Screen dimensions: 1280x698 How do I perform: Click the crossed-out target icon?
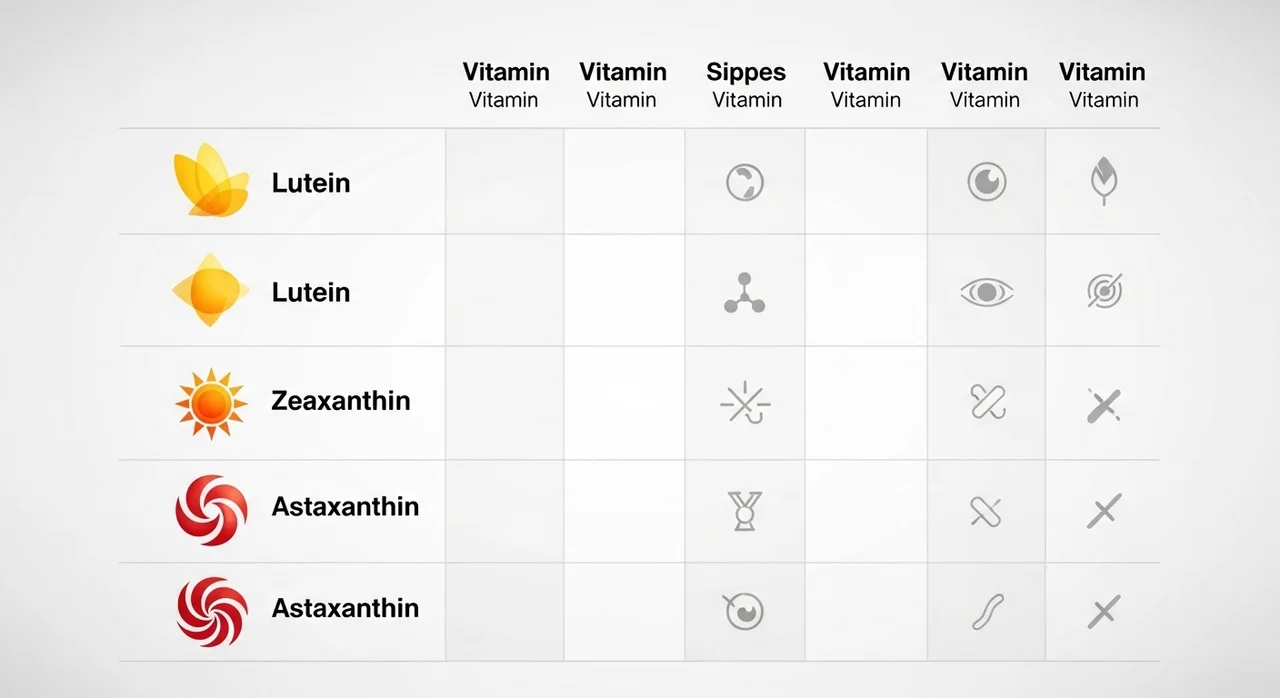(1104, 291)
